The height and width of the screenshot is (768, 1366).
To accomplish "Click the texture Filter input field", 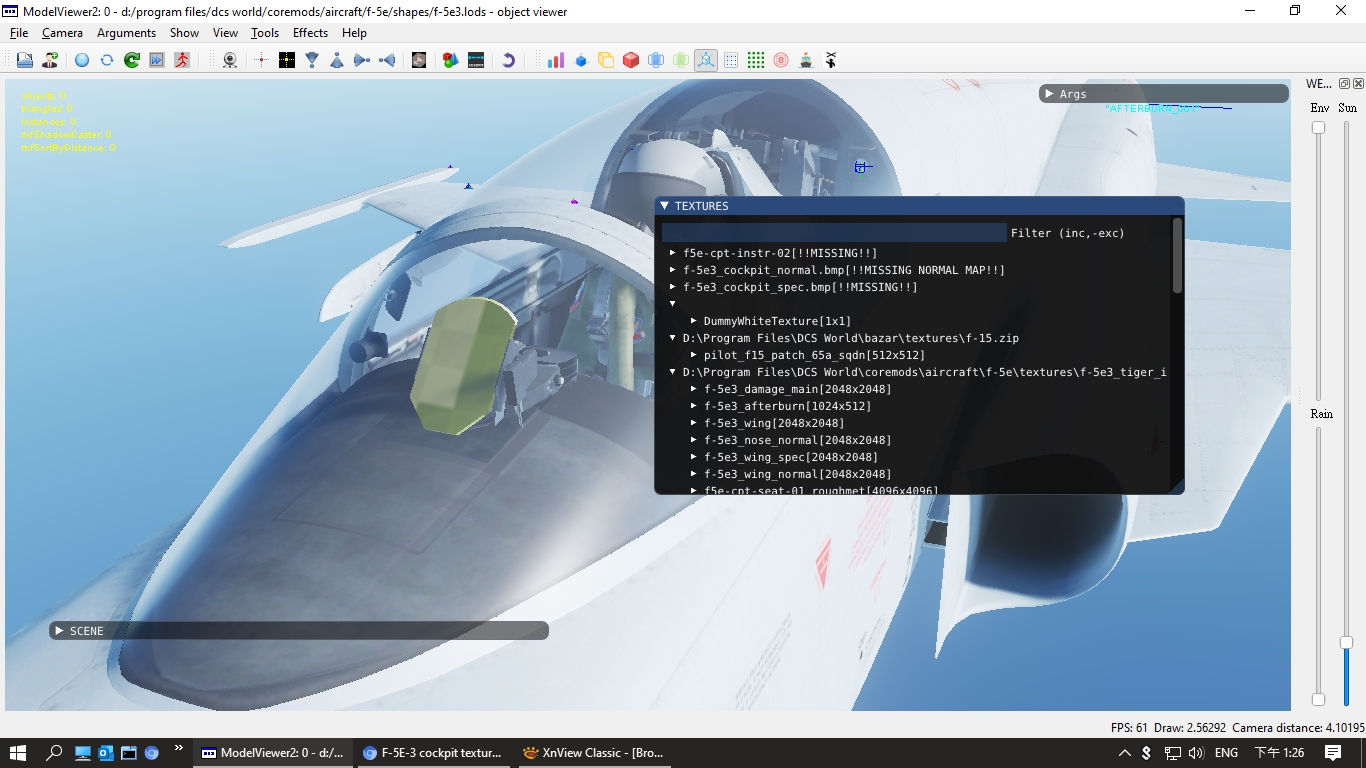I will [834, 233].
